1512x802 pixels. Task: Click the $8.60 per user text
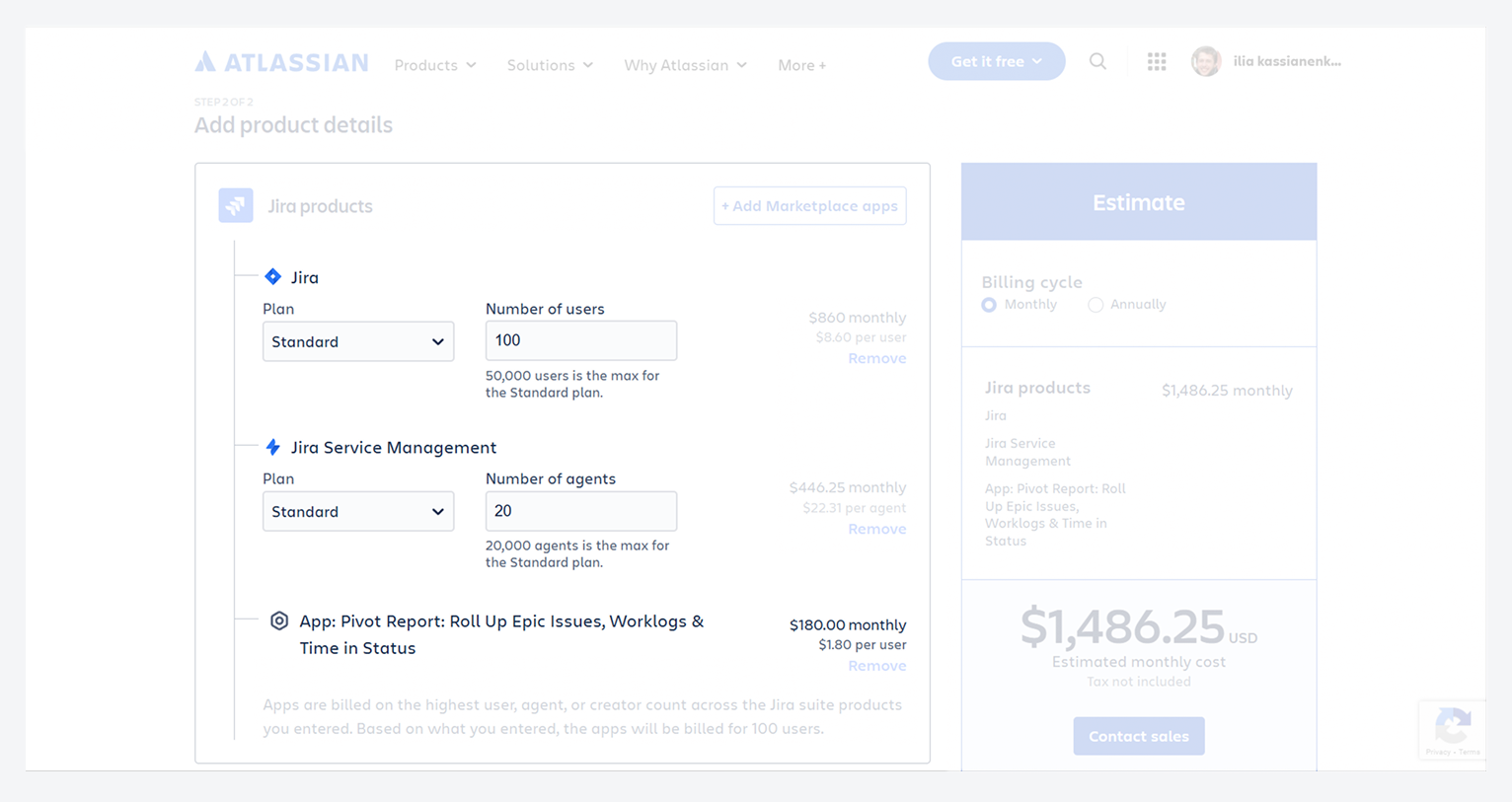tap(861, 337)
